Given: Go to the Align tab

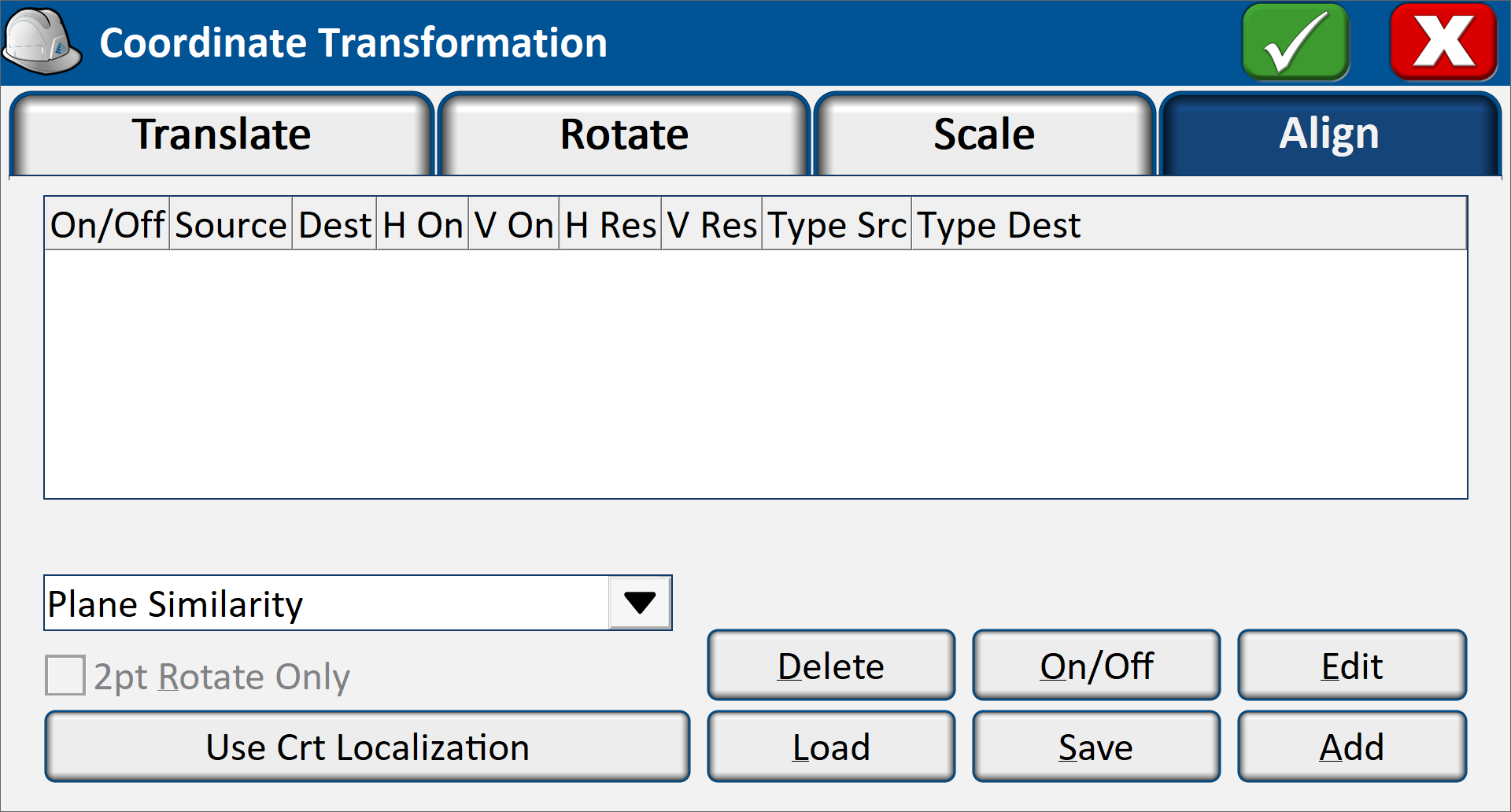Looking at the screenshot, I should coord(1329,134).
